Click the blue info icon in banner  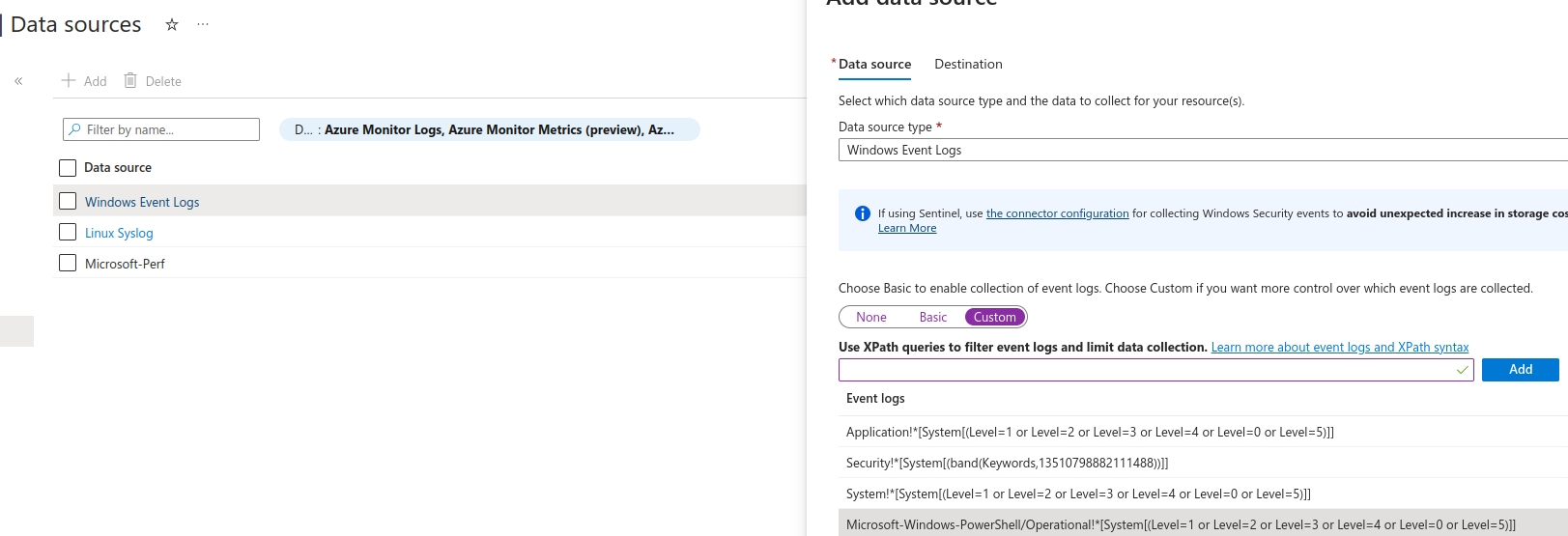(x=863, y=213)
